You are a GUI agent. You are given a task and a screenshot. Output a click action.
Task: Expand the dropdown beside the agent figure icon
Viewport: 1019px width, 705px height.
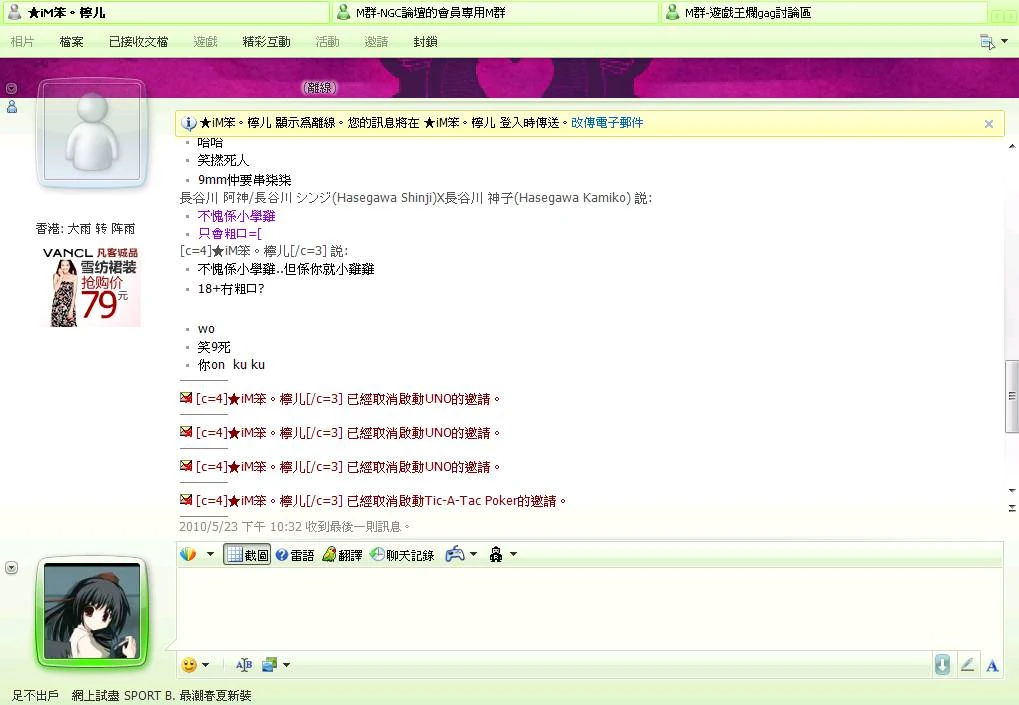click(513, 555)
